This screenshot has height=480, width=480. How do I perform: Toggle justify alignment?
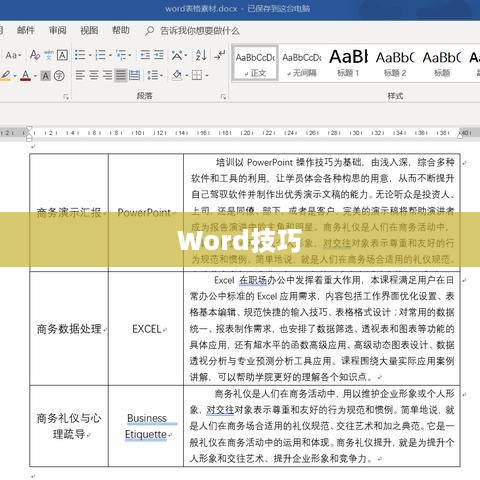click(121, 75)
